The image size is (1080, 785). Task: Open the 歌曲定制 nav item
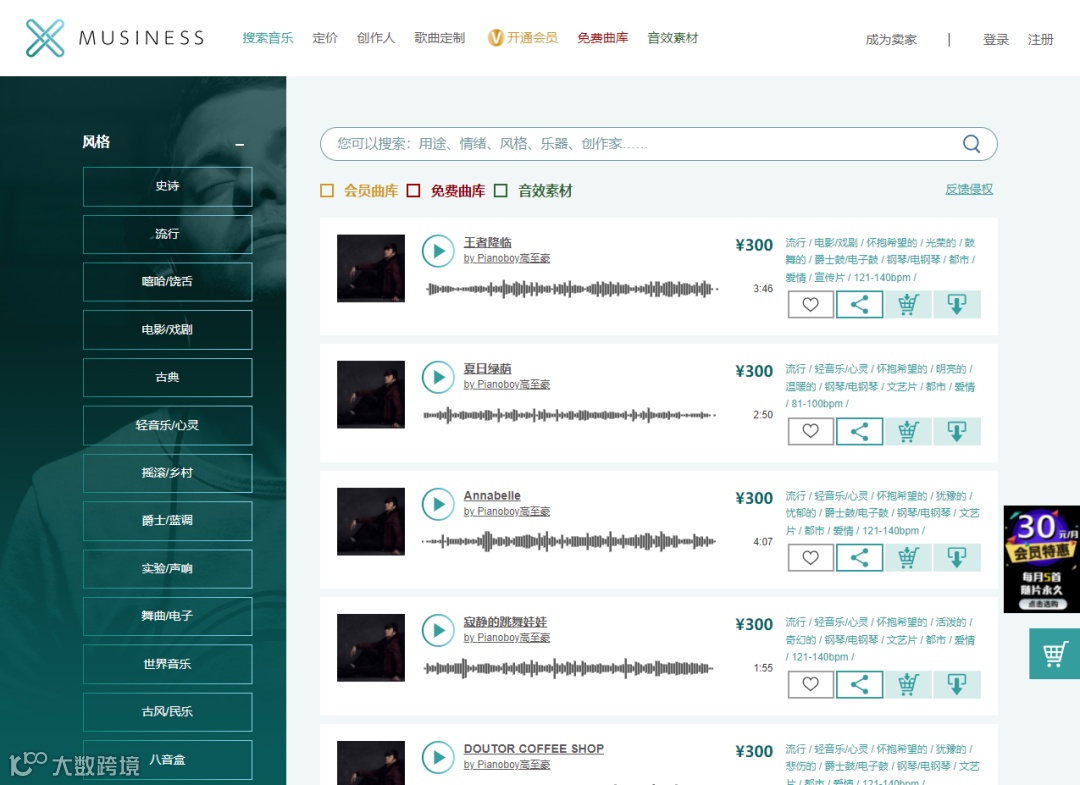(x=439, y=38)
